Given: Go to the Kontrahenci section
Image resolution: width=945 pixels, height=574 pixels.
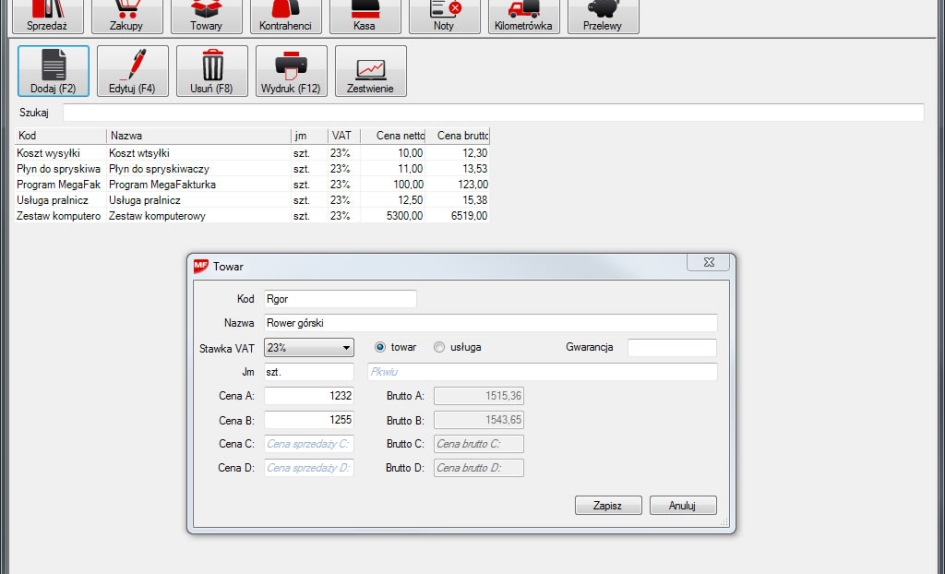Looking at the screenshot, I should (x=285, y=16).
